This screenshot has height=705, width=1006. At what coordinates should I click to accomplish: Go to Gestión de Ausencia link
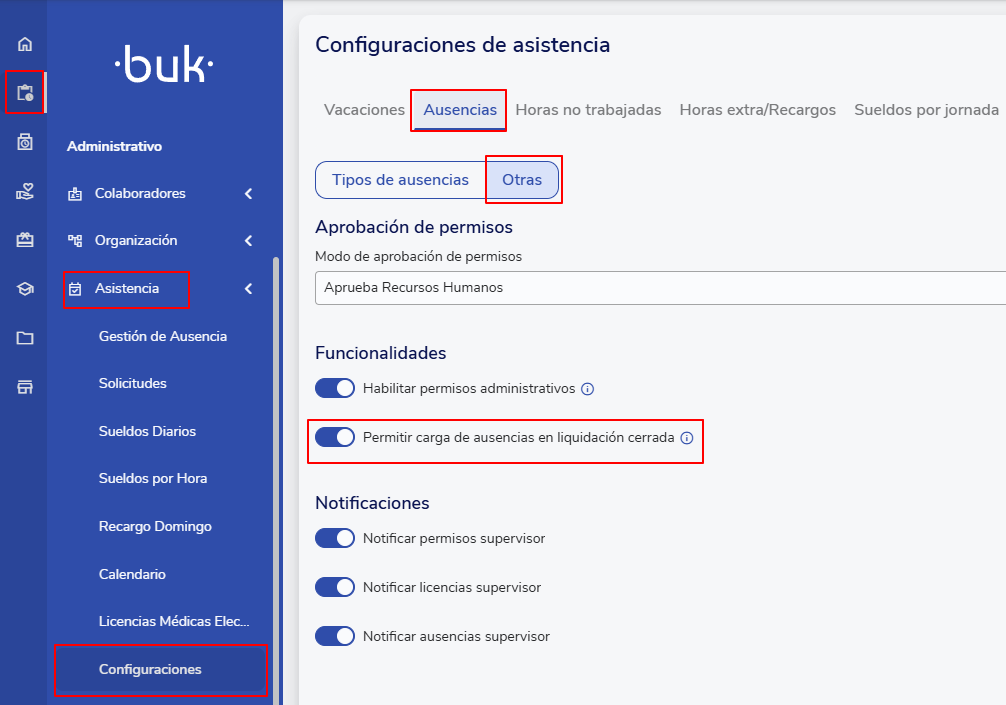[x=163, y=336]
